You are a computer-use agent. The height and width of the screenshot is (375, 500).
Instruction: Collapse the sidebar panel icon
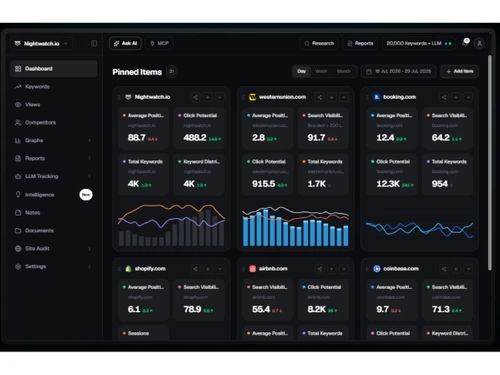[x=94, y=43]
